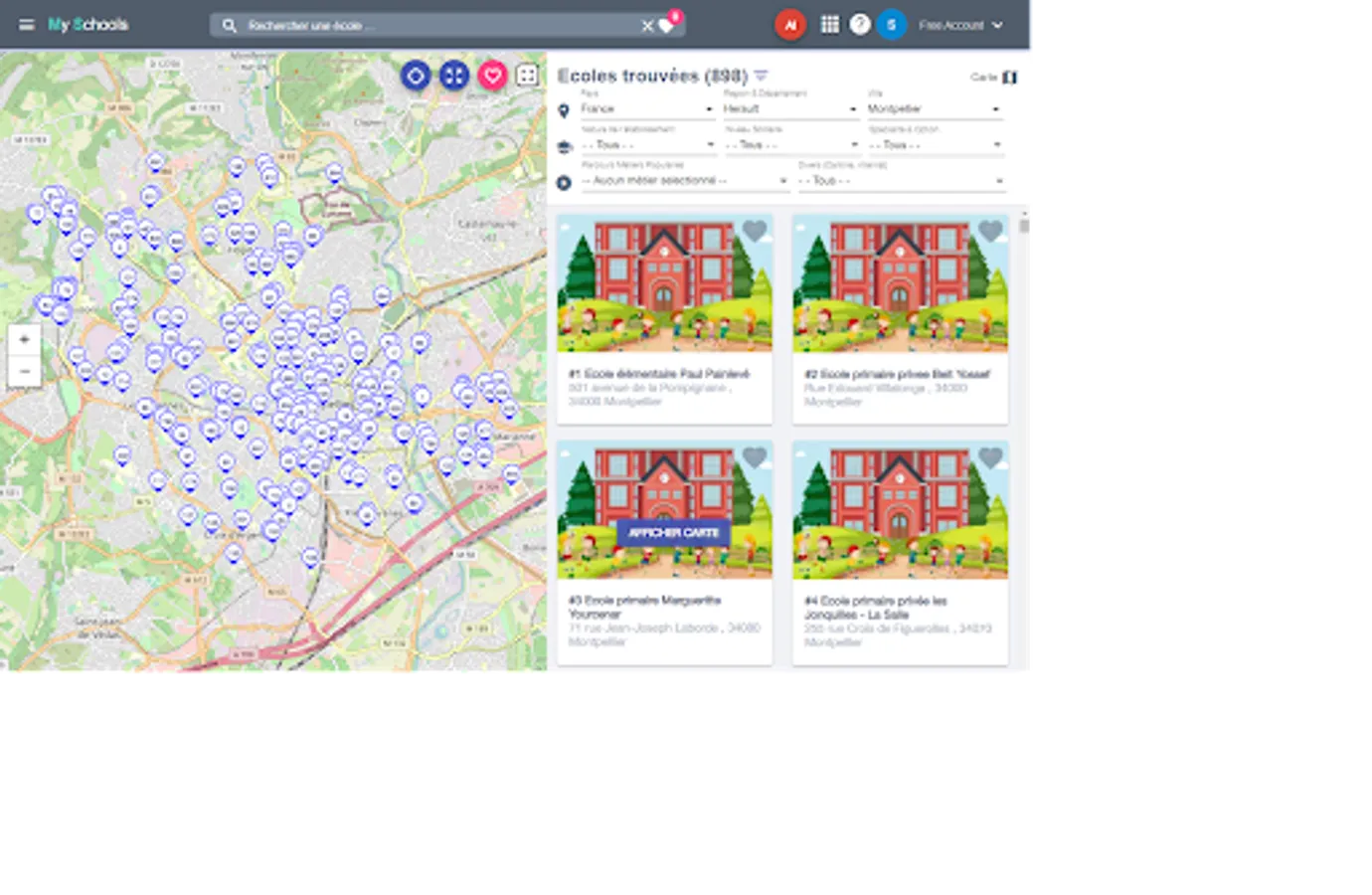
Task: Open the Niveau Scolaire dropdown
Action: (790, 144)
